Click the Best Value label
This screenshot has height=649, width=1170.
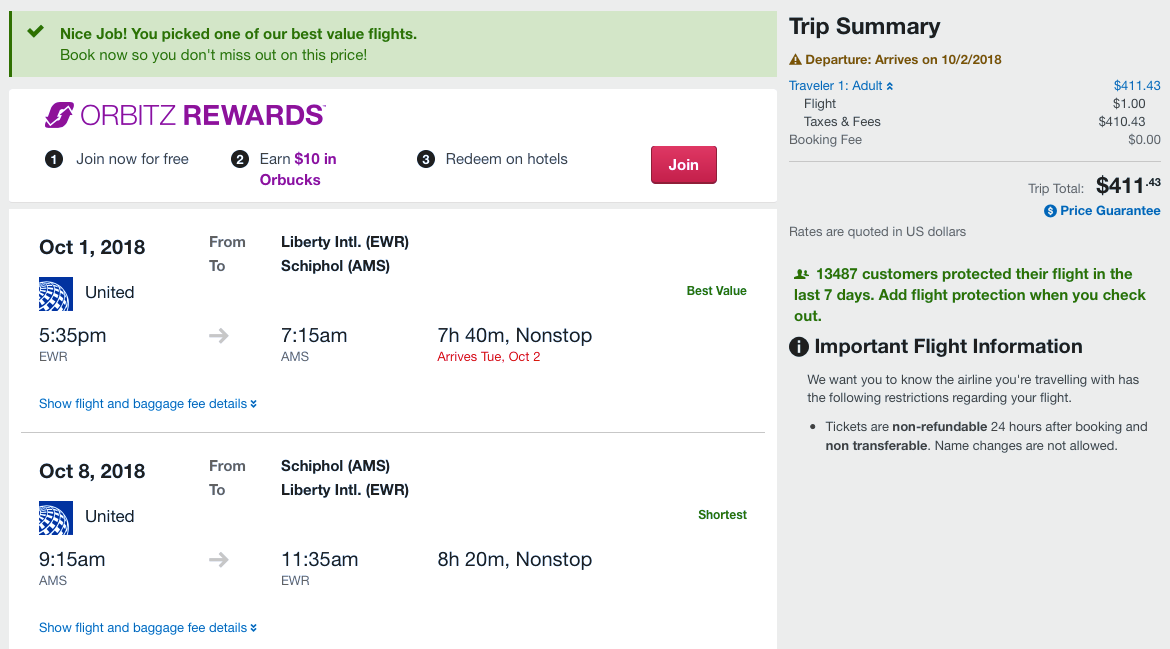[716, 291]
